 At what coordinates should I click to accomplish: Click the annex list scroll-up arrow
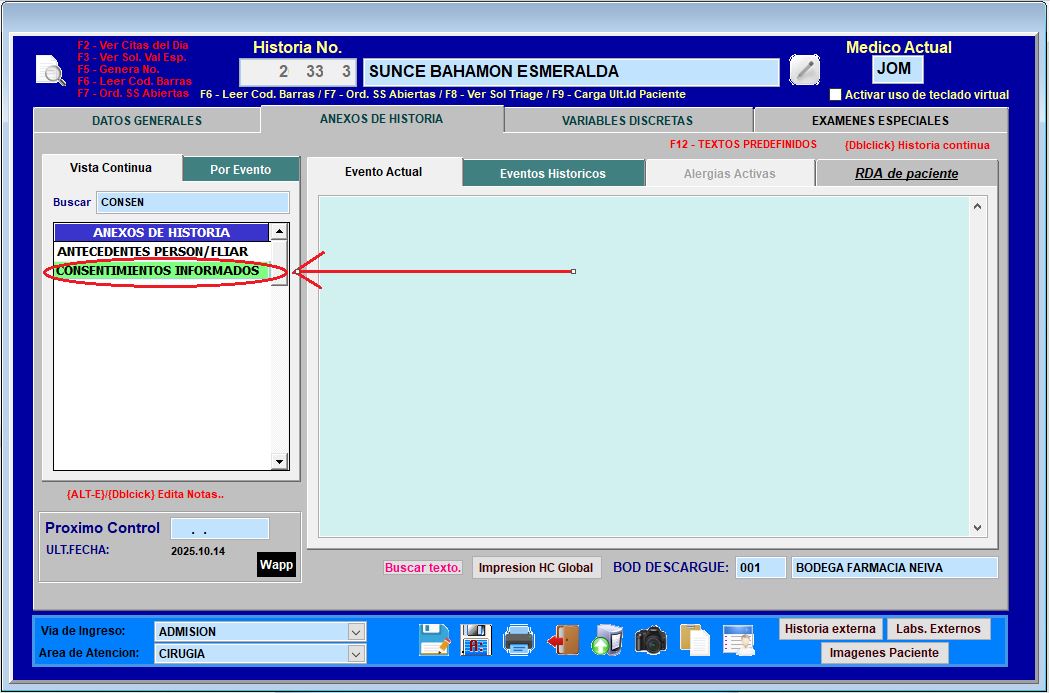279,232
